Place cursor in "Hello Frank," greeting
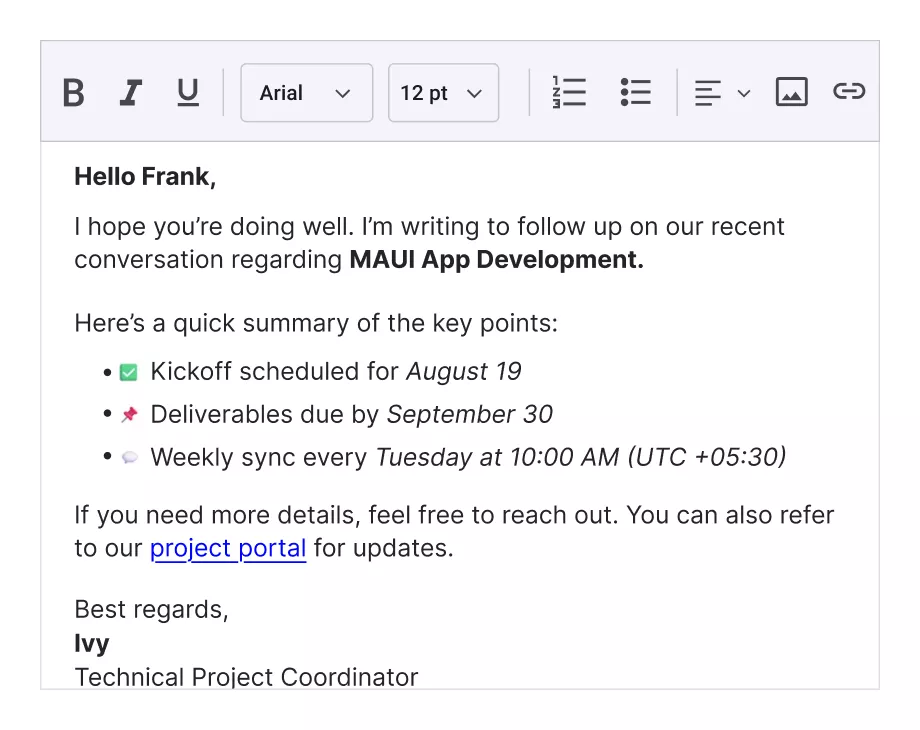This screenshot has width=920, height=730. (145, 177)
